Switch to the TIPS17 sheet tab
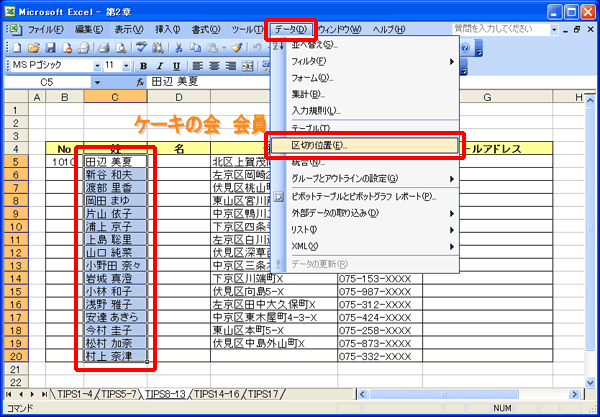Screen dimensions: 600x417 click(x=263, y=394)
